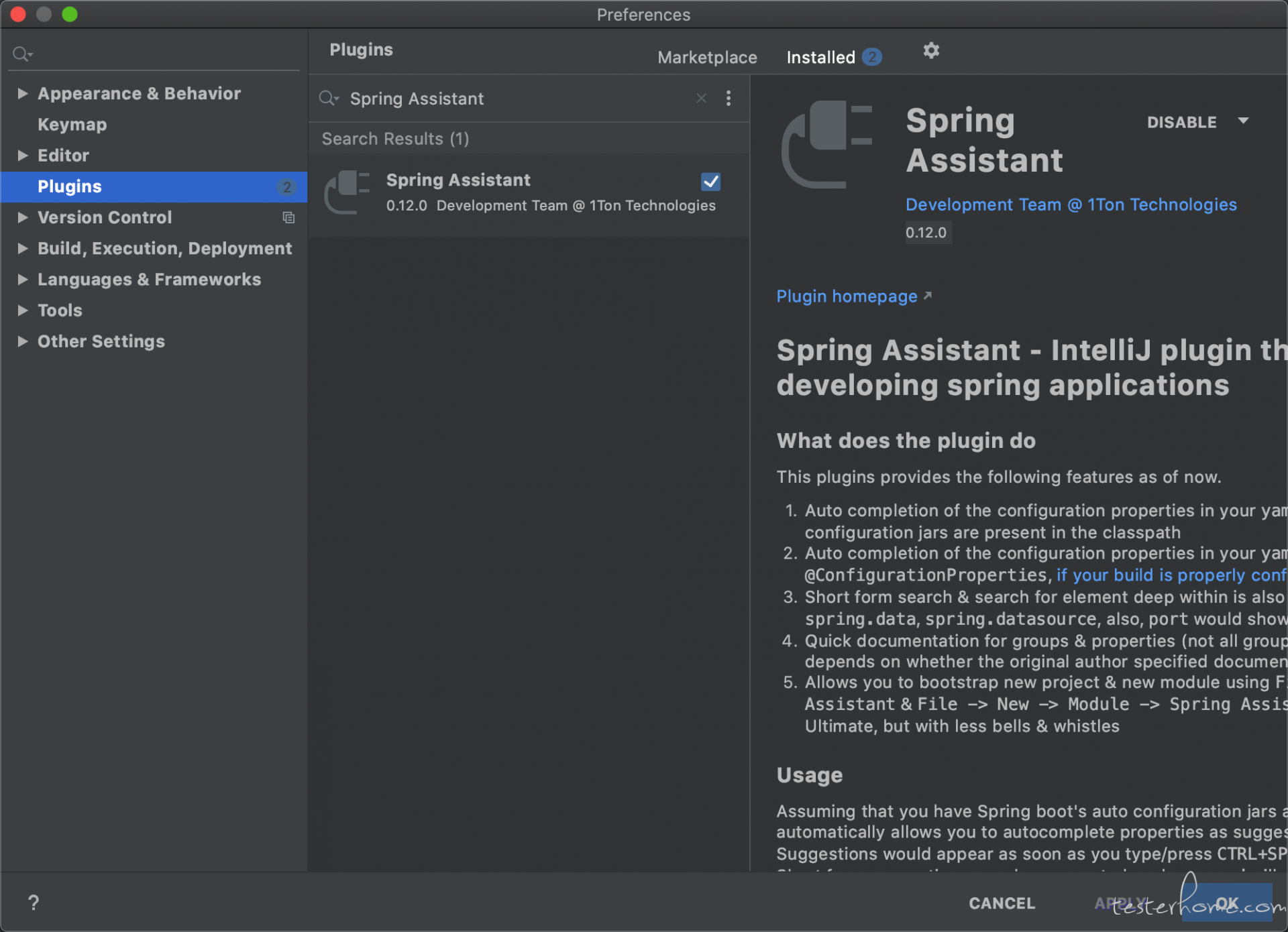
Task: Select Other Settings label
Action: tap(101, 341)
